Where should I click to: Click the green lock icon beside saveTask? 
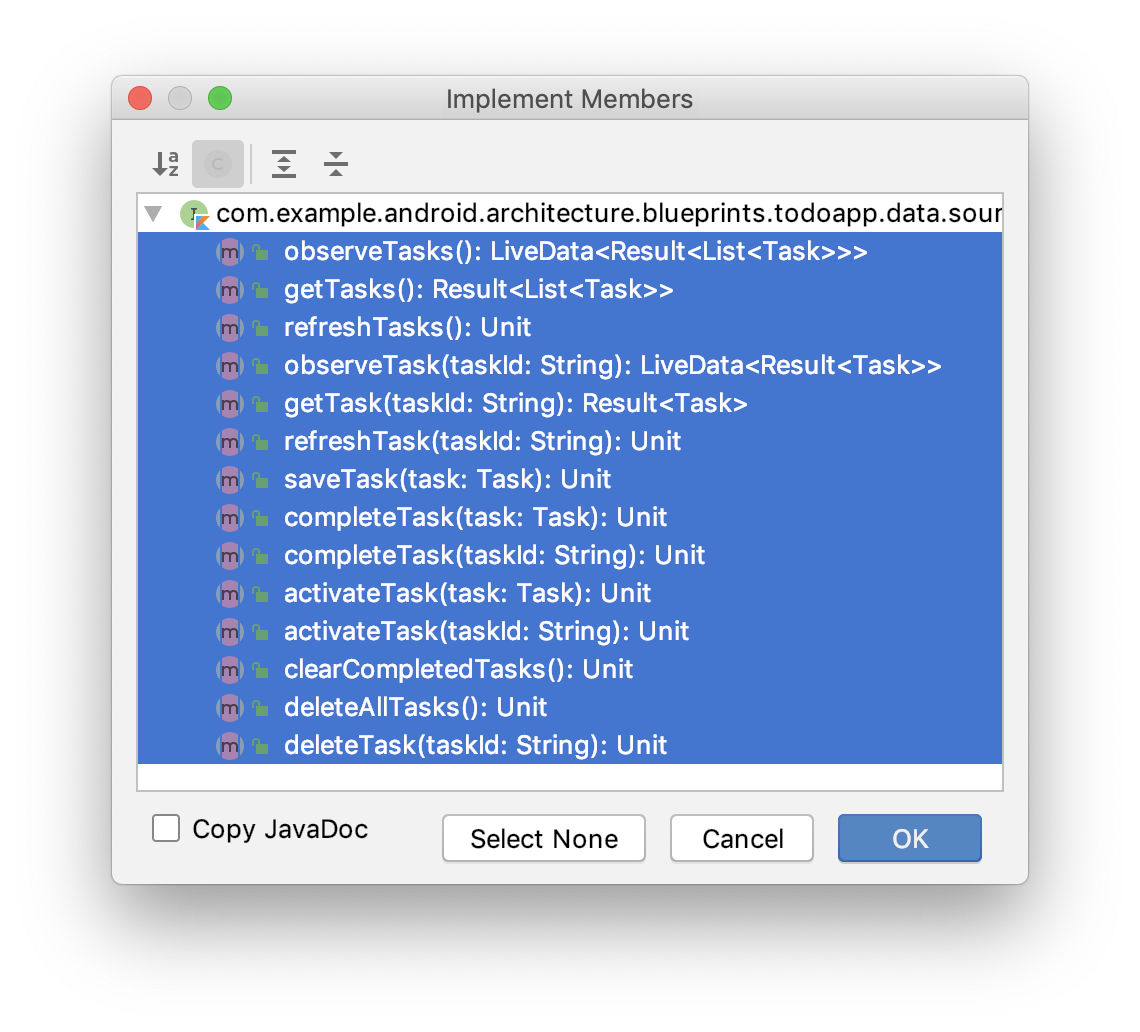(260, 480)
